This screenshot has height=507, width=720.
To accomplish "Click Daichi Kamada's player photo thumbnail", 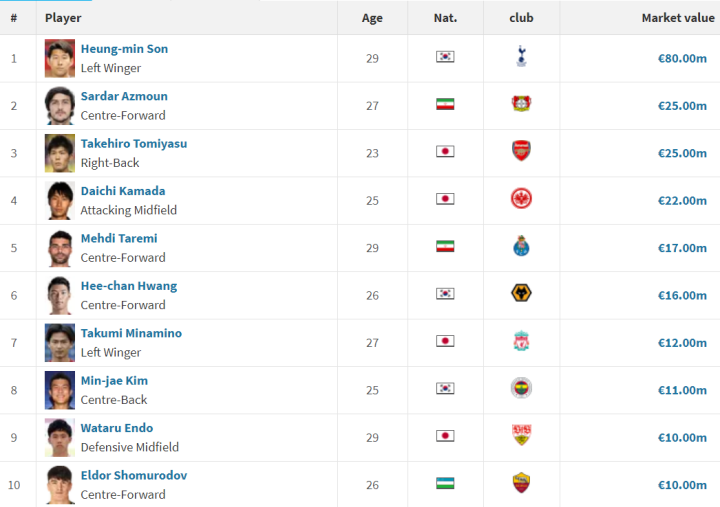I will click(x=60, y=200).
